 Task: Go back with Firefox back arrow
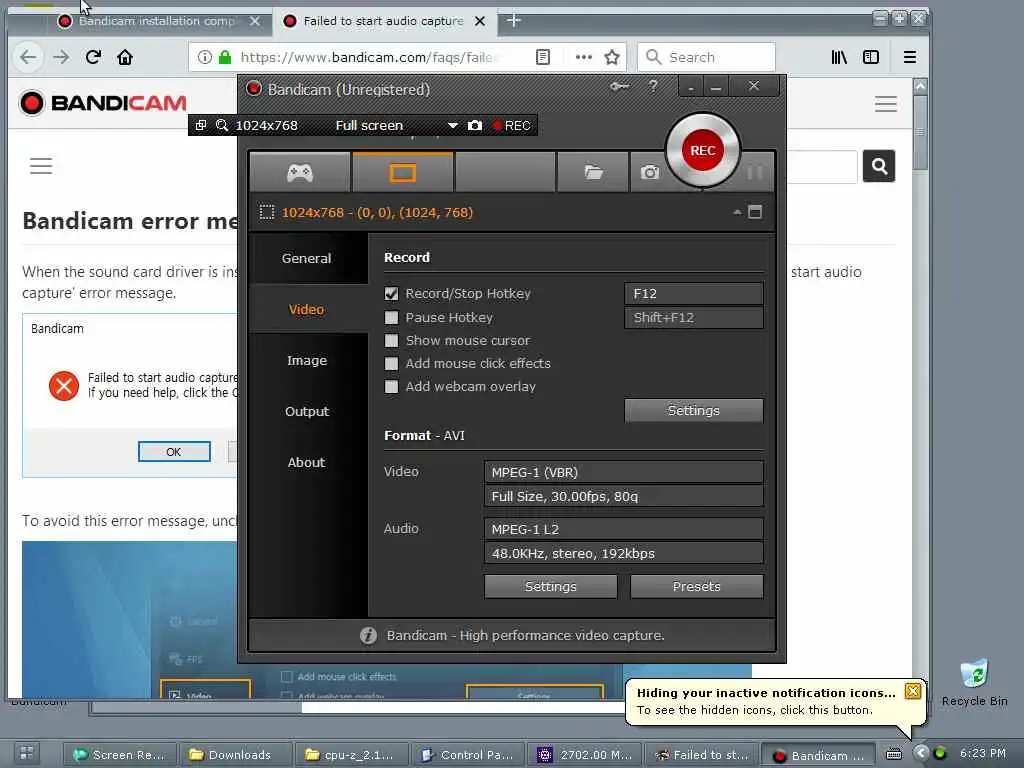(28, 57)
